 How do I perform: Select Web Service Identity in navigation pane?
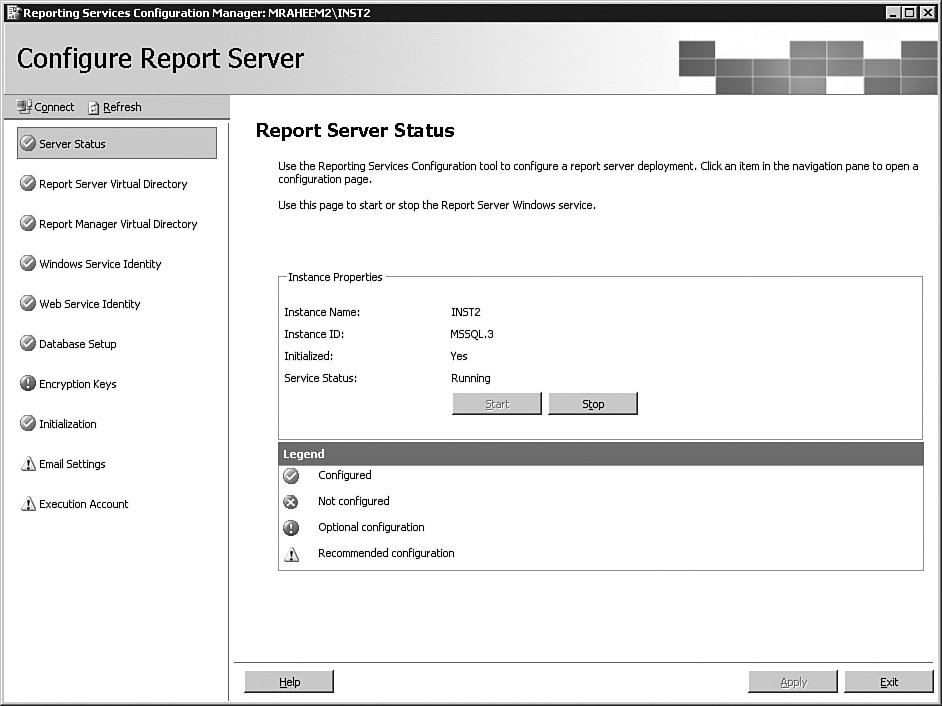coord(90,304)
